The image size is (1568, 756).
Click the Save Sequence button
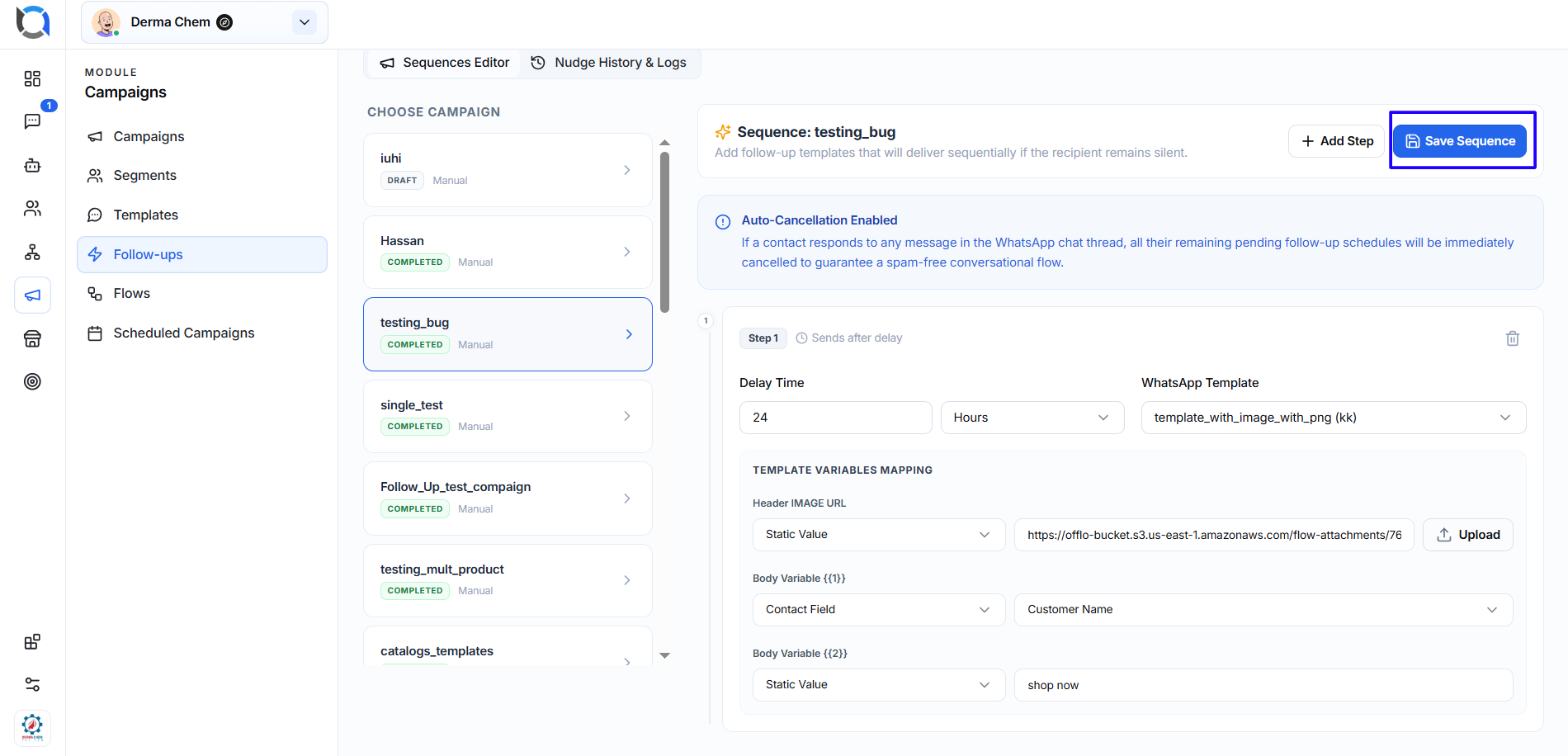click(1460, 141)
